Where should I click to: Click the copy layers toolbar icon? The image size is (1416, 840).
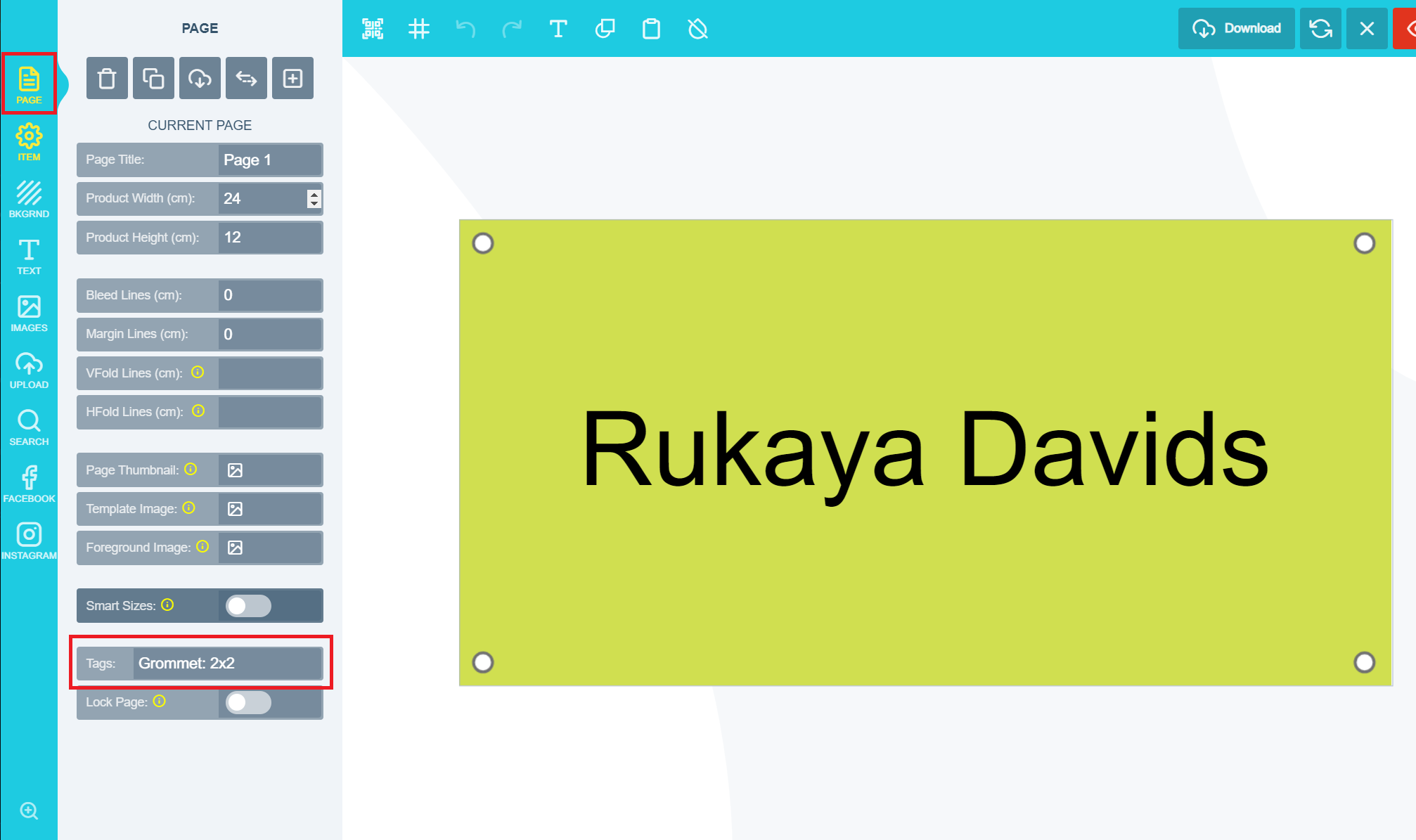coord(605,29)
